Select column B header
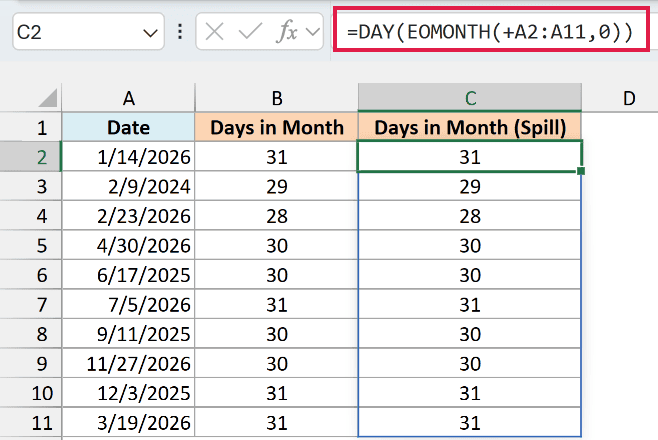 tap(277, 98)
